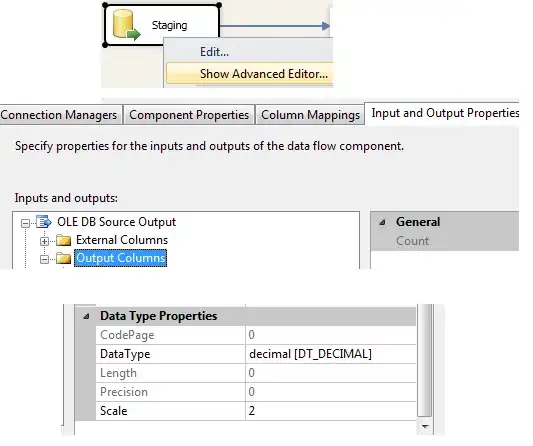Image resolution: width=533 pixels, height=446 pixels.
Task: Open the Component Properties tab
Action: click(189, 115)
